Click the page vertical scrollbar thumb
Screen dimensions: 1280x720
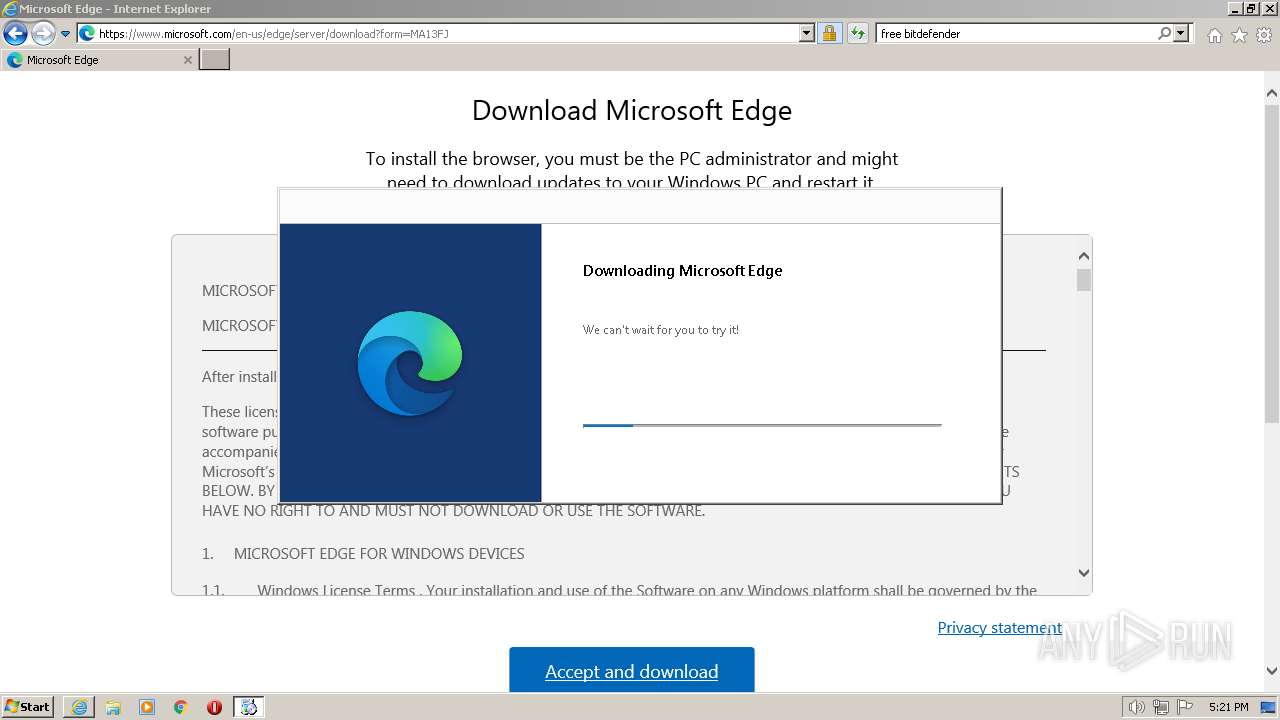tap(1272, 265)
